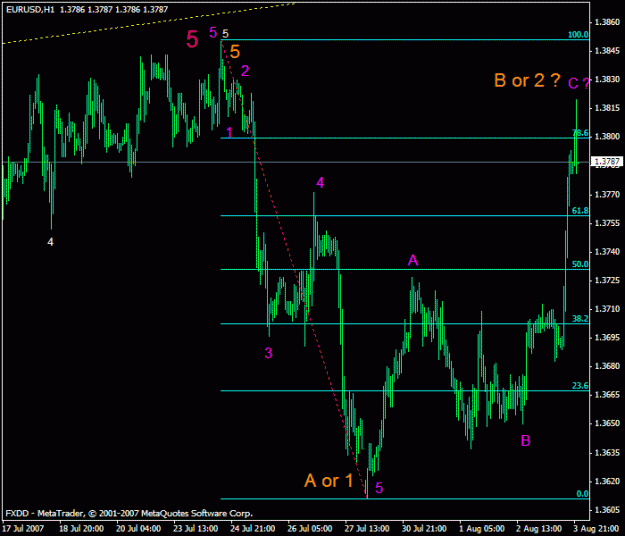Click the 1 Aug 05:00 time label

[x=482, y=529]
